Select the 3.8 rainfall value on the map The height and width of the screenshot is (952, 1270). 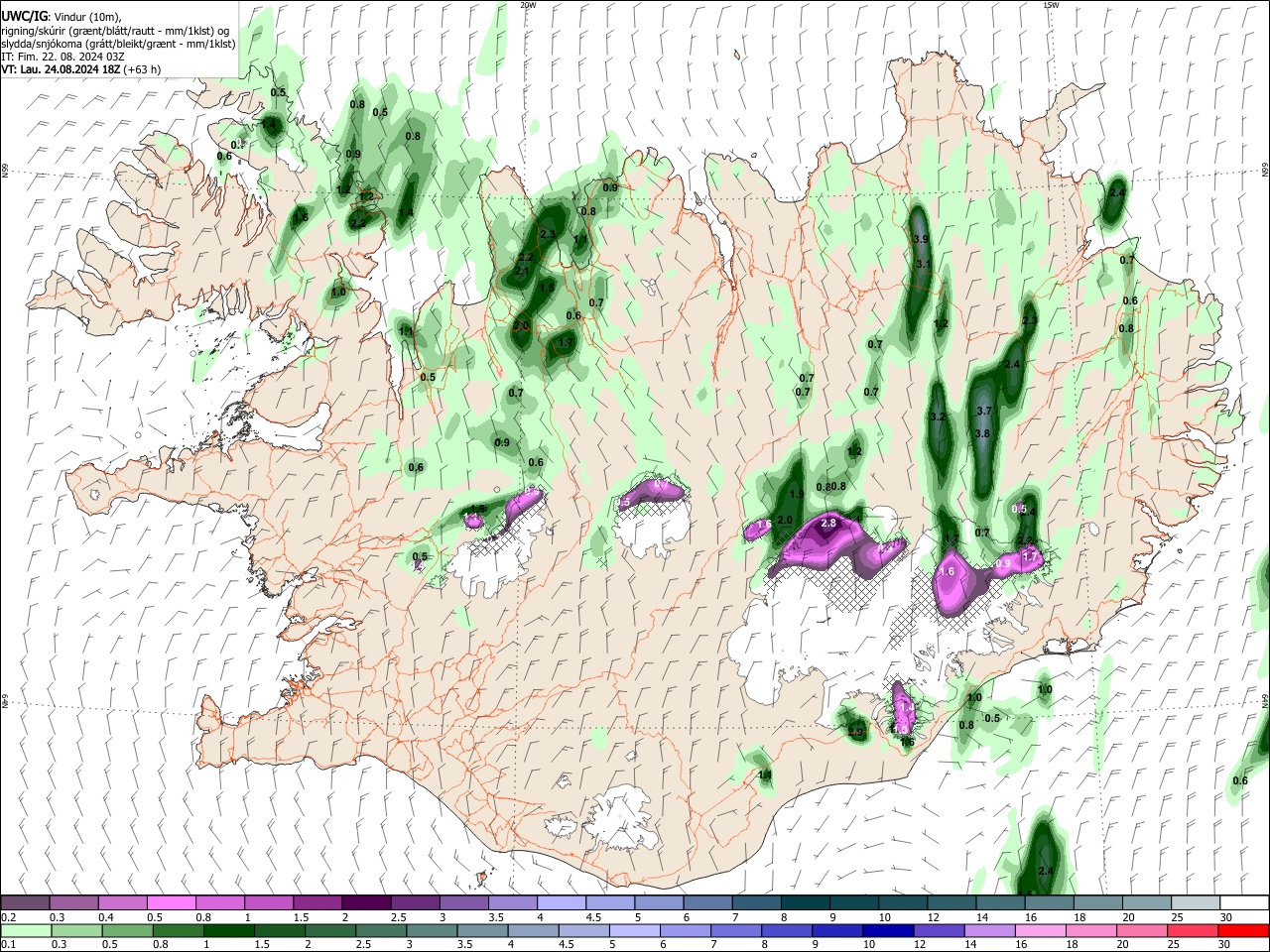(982, 433)
